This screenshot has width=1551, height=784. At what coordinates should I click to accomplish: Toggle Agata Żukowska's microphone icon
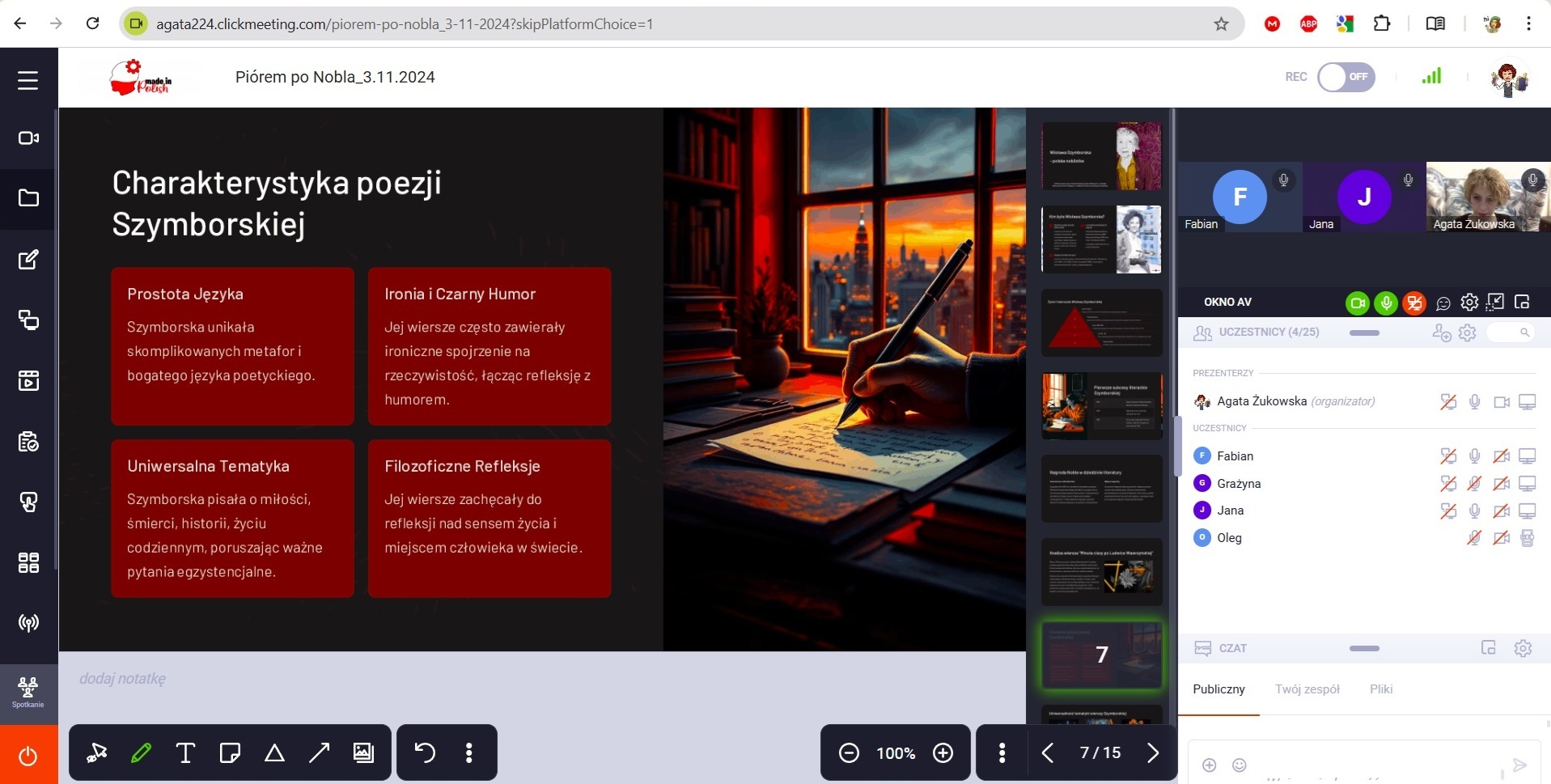tap(1475, 402)
